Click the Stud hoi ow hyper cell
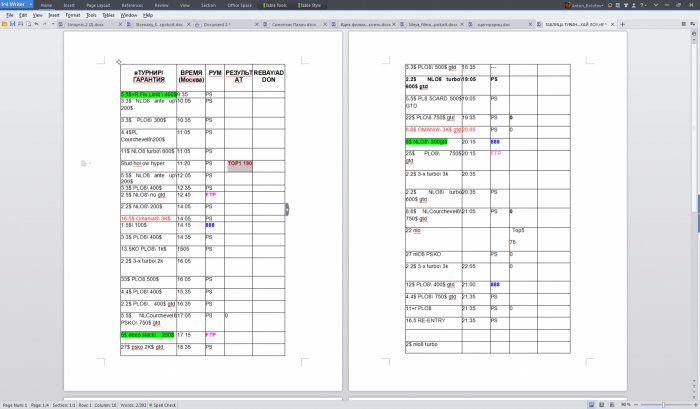The width and height of the screenshot is (700, 409). [x=148, y=166]
